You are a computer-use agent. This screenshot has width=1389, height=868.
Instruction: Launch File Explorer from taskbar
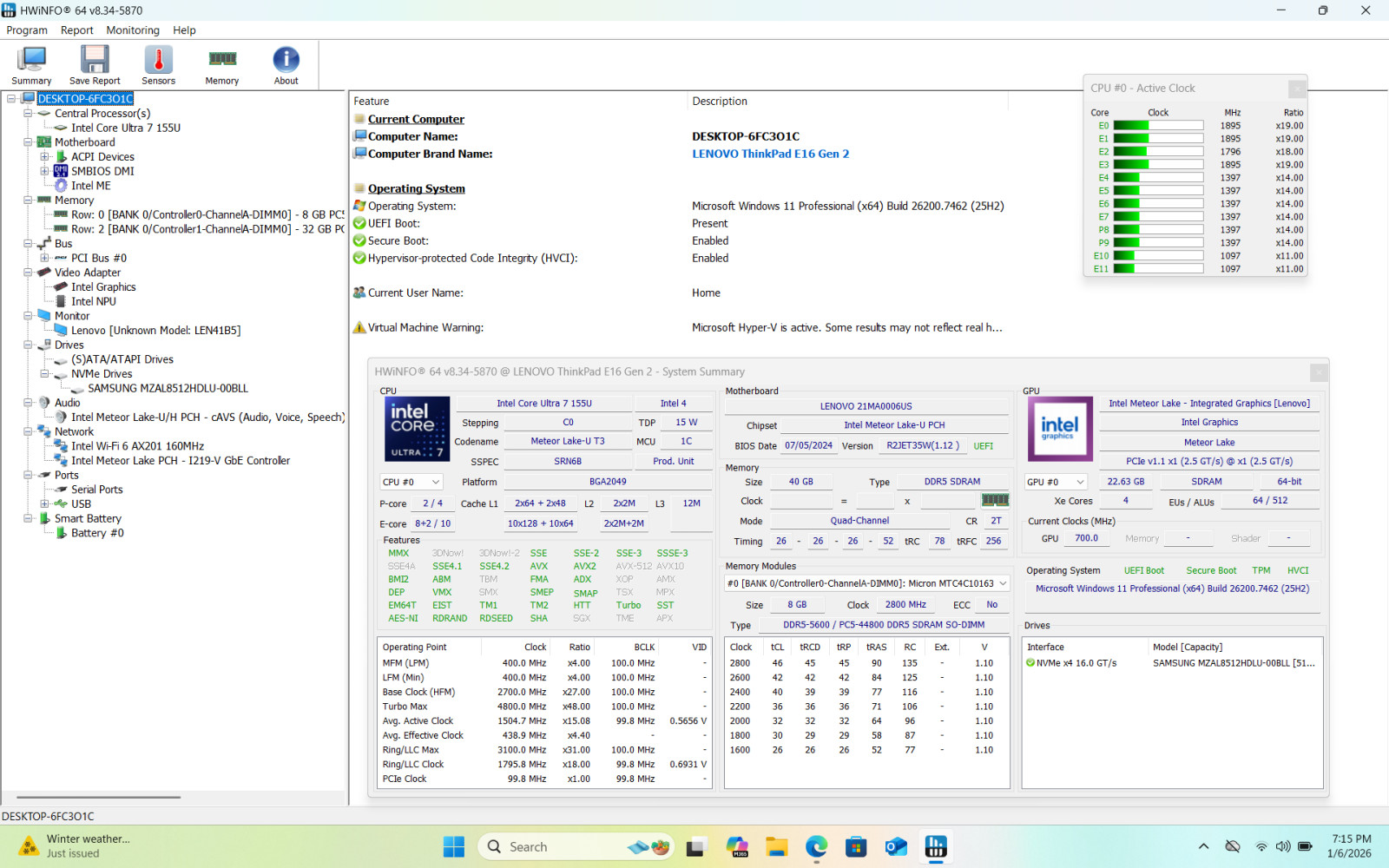776,846
